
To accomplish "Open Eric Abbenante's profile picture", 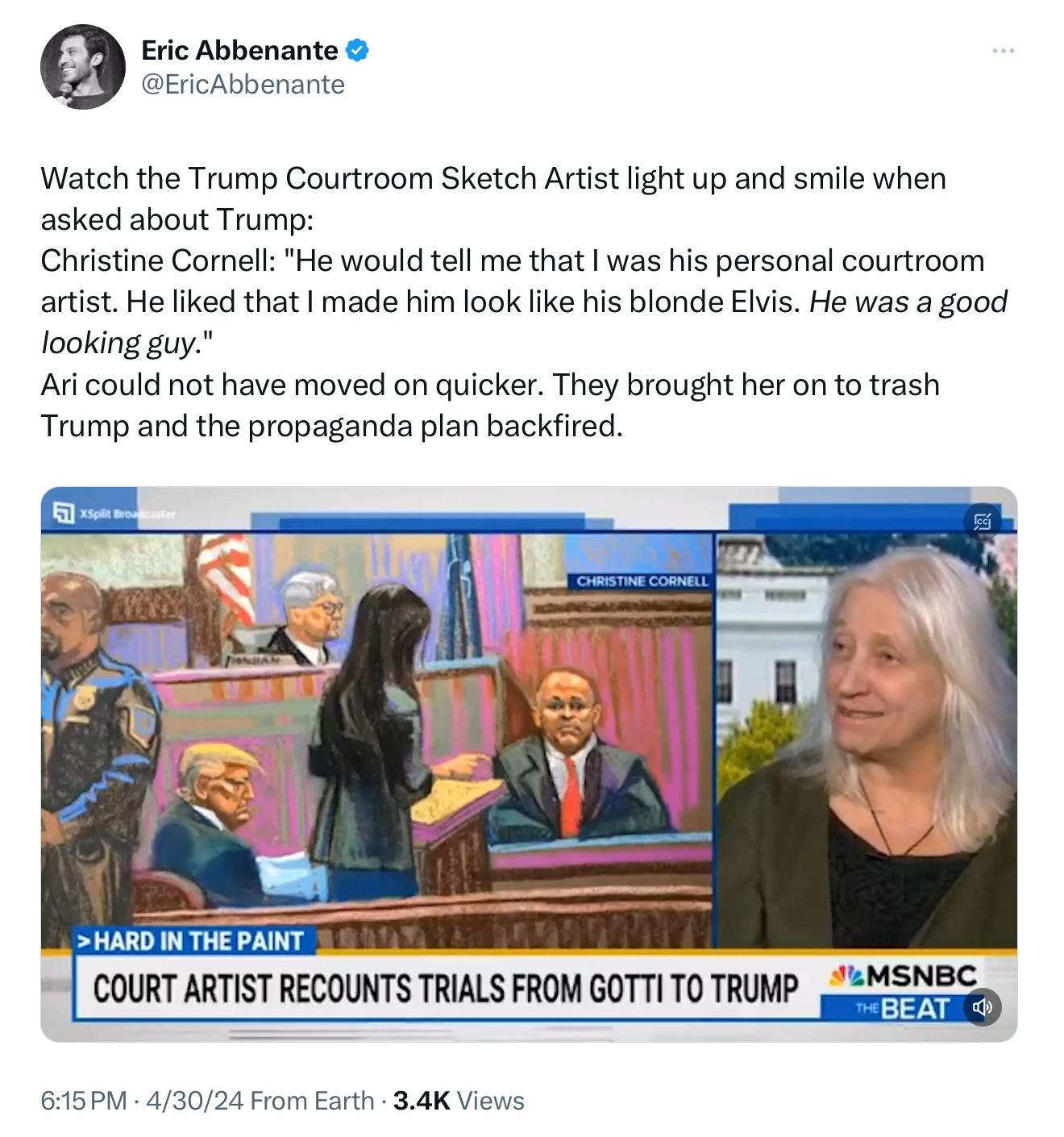I will (83, 67).
